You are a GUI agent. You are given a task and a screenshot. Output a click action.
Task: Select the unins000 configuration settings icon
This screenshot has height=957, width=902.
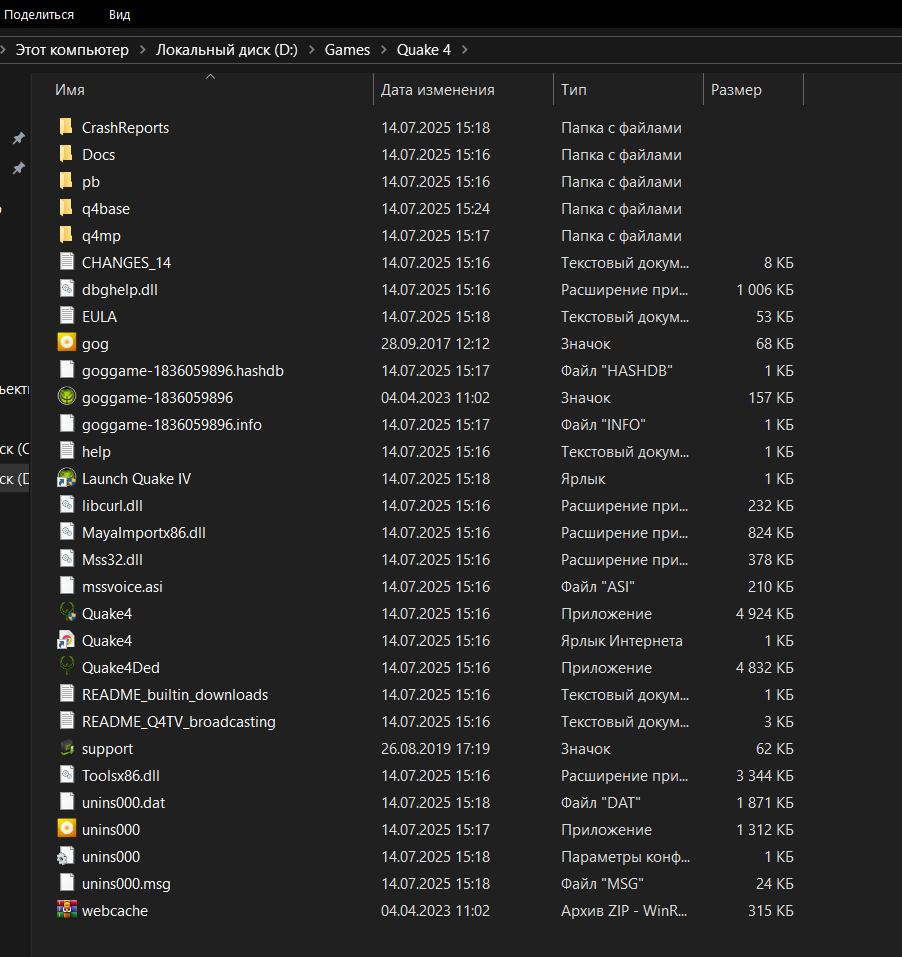67,856
